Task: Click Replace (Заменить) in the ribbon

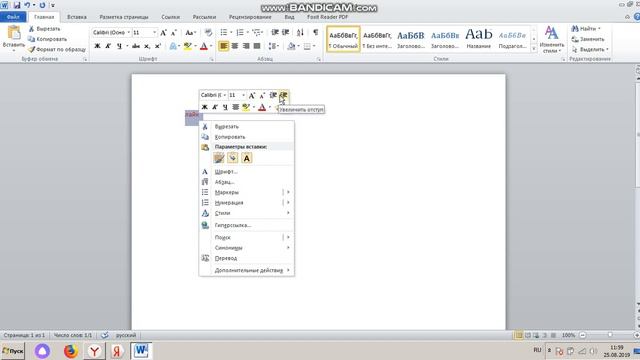Action: coord(588,39)
